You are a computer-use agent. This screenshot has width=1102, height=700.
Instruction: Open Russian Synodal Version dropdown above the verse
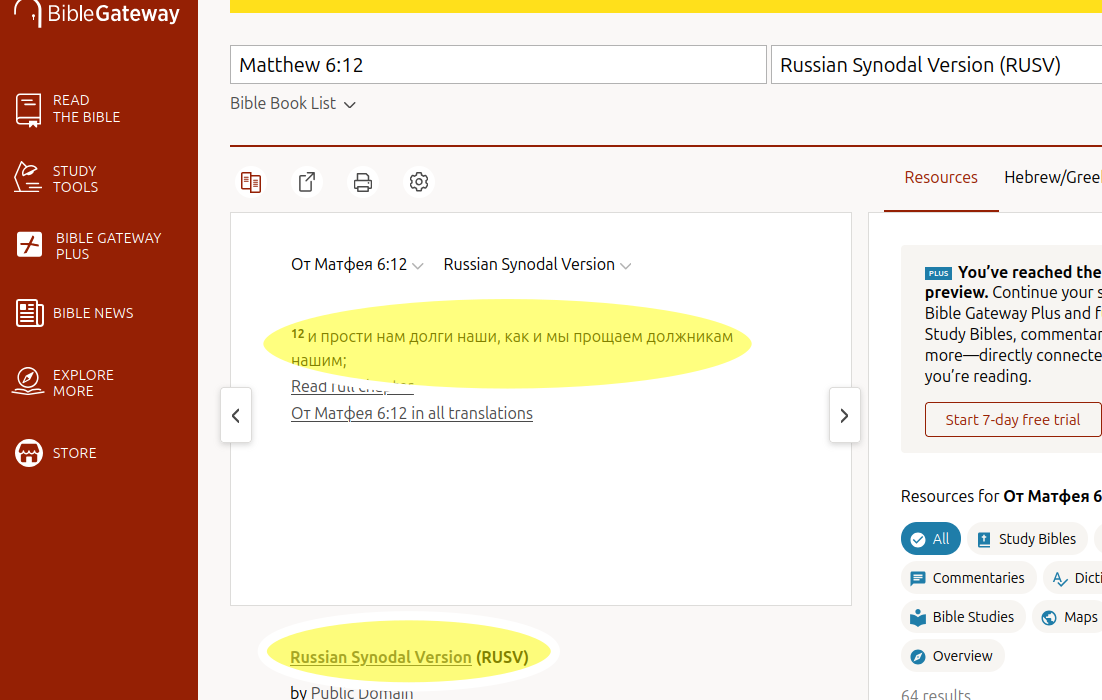coord(537,265)
